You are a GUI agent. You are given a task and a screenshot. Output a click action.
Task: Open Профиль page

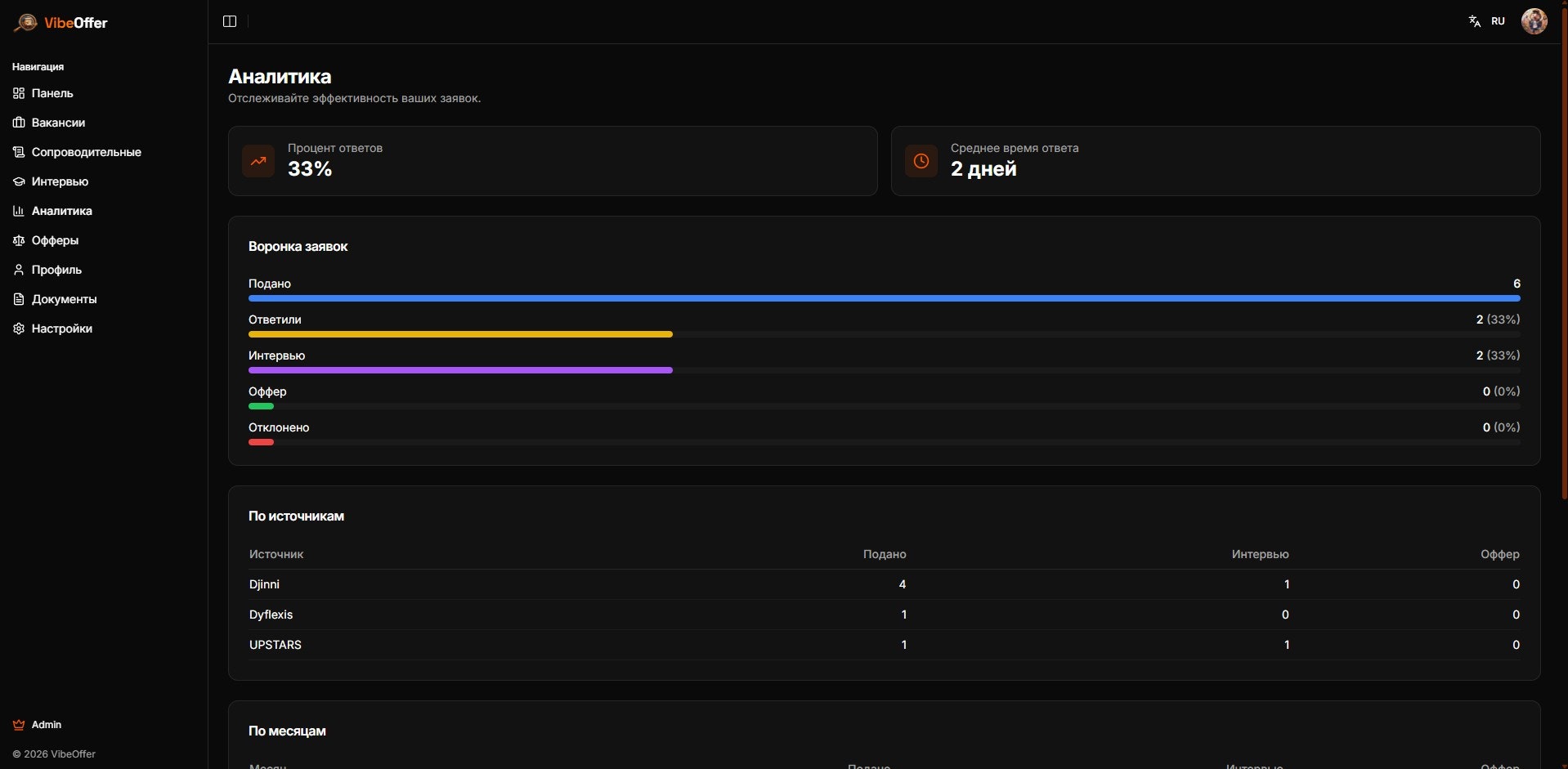tap(56, 270)
